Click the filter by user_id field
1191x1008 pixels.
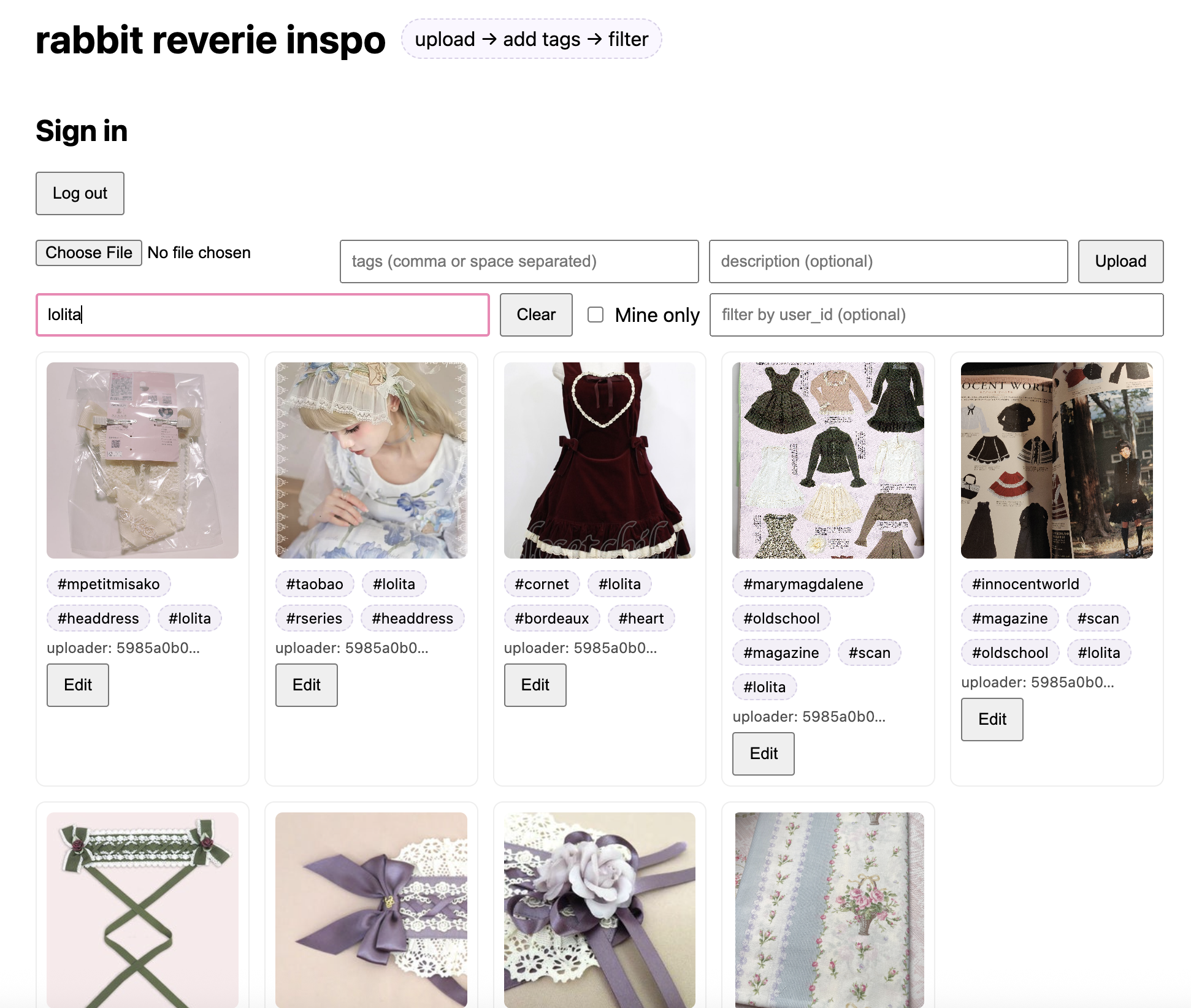point(936,315)
